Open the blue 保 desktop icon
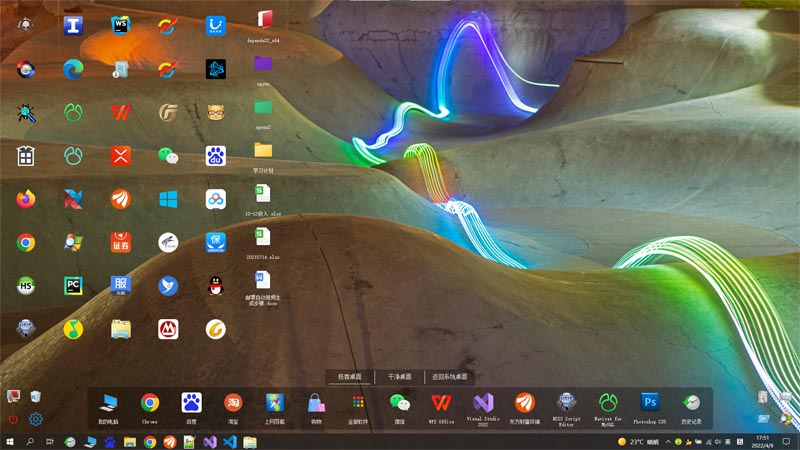 (216, 242)
